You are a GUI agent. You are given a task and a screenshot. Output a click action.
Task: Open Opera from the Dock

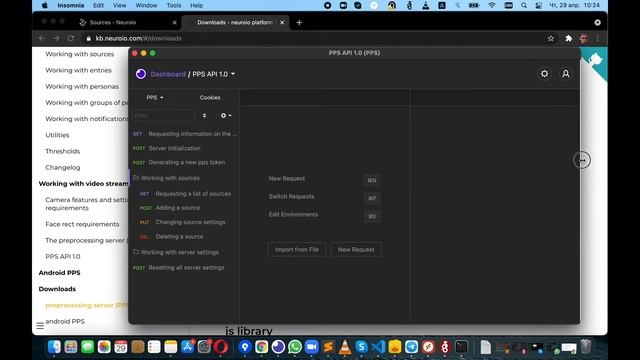[221, 347]
